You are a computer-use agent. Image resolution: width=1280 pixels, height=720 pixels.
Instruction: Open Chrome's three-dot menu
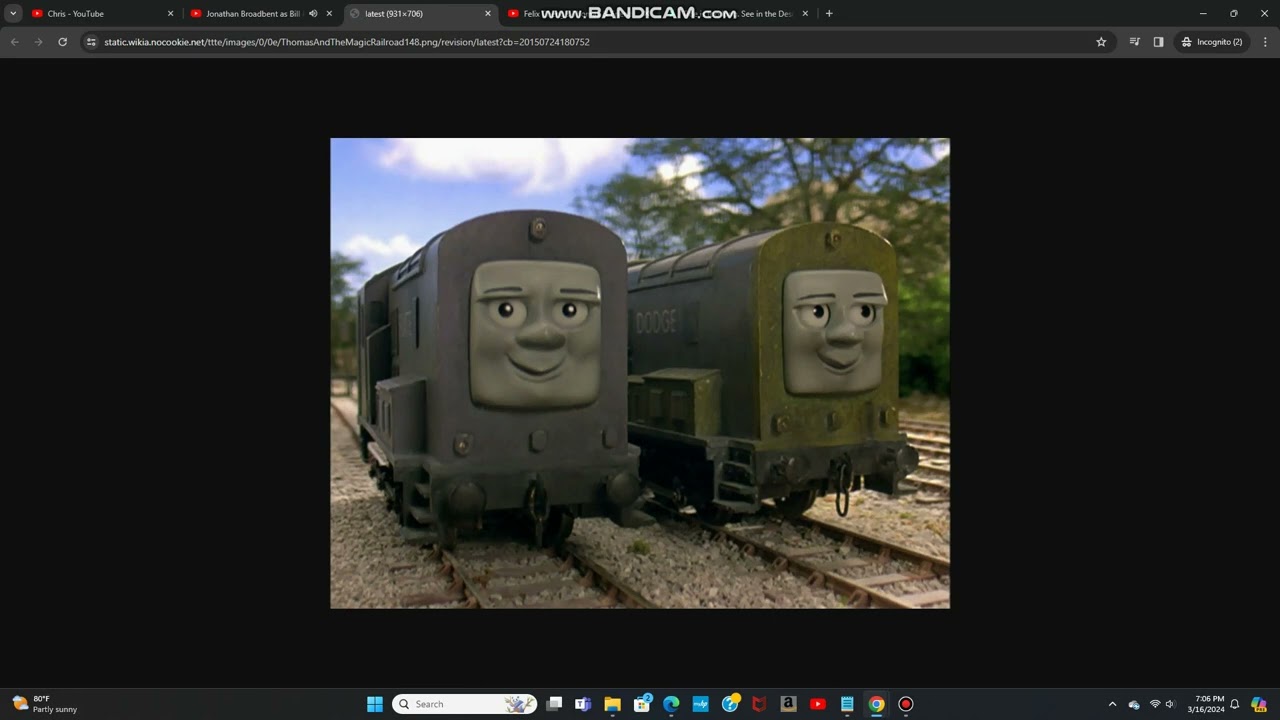[x=1265, y=42]
